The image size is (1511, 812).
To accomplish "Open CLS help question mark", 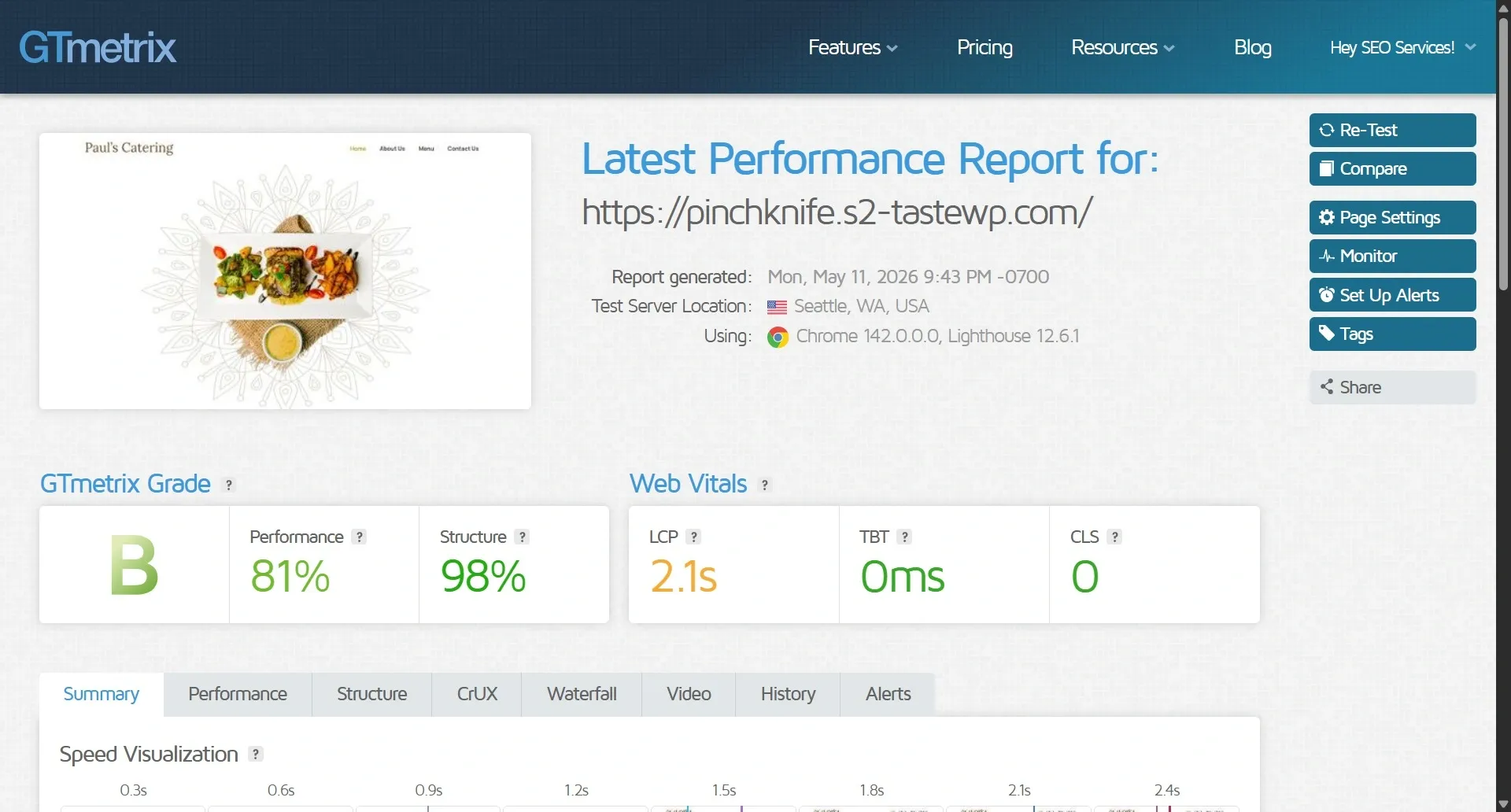I will click(x=1114, y=537).
